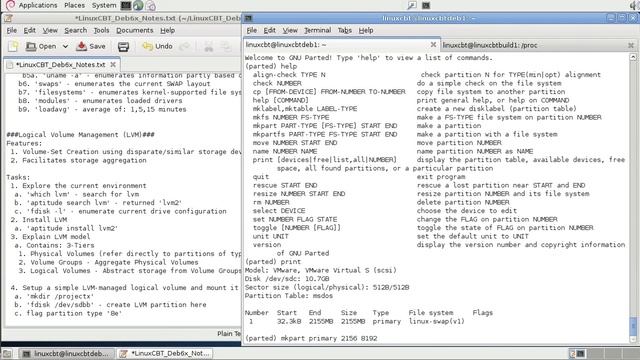Click the show desktop icon in bottom panel

click(7, 353)
